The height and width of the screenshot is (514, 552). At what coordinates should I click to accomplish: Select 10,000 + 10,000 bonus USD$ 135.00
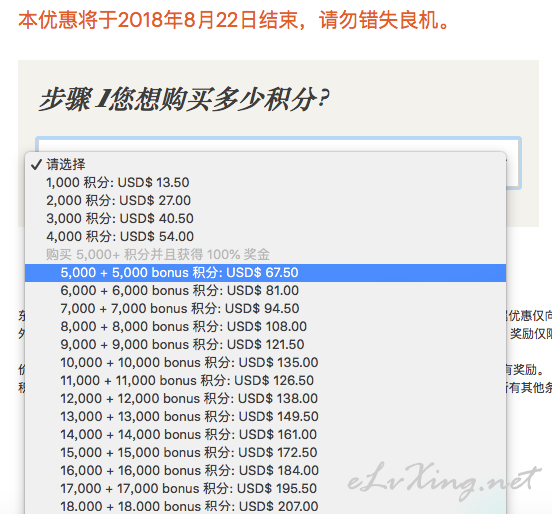tap(265, 362)
